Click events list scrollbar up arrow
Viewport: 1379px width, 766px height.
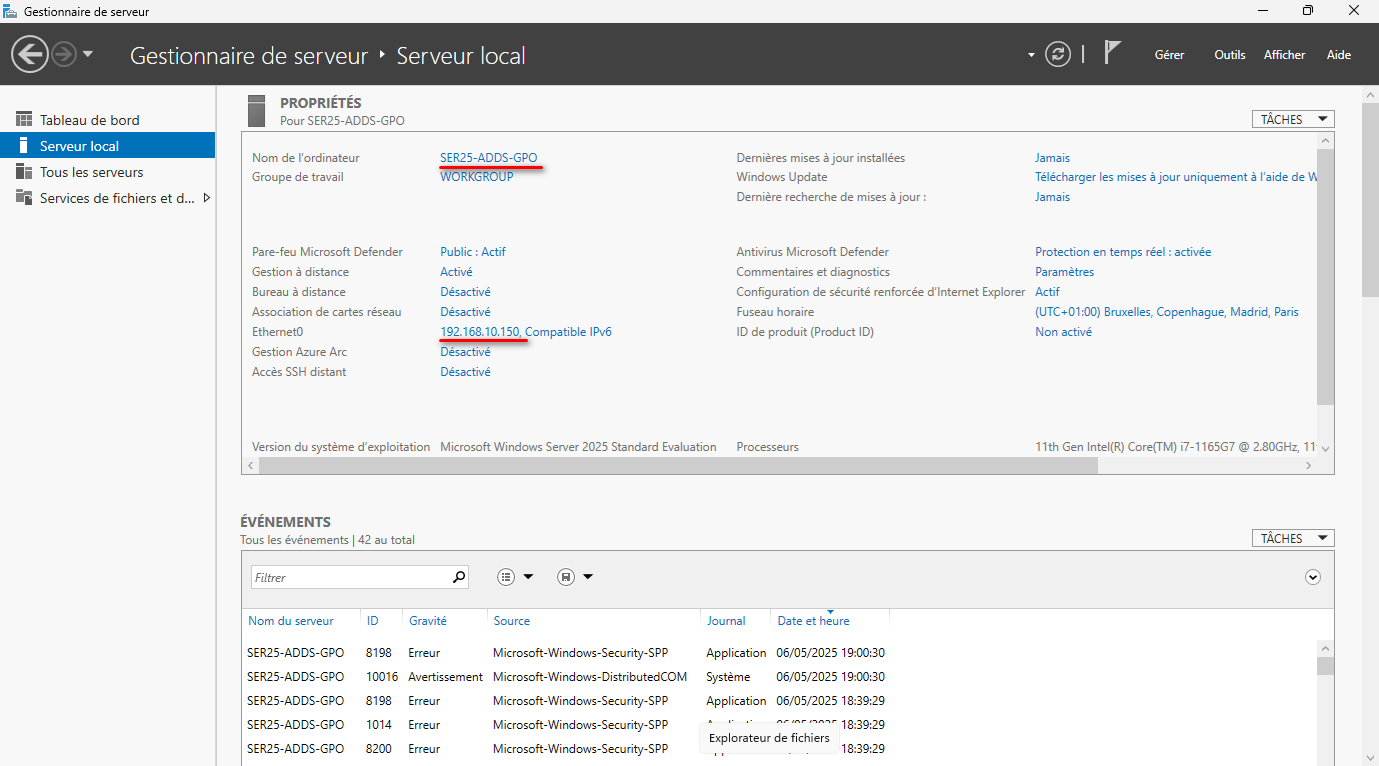click(x=1325, y=648)
